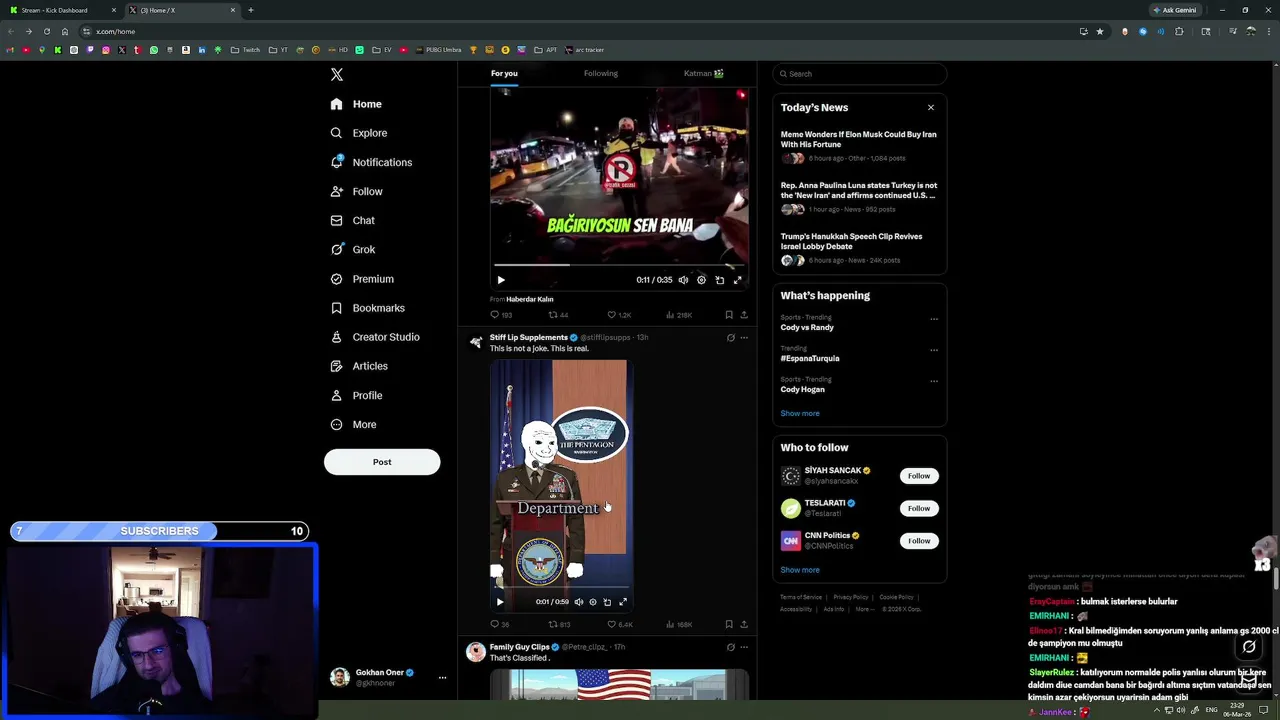Bookmark the Stiff Lip Supplements post
Screen dimensions: 1280x720
[729, 624]
